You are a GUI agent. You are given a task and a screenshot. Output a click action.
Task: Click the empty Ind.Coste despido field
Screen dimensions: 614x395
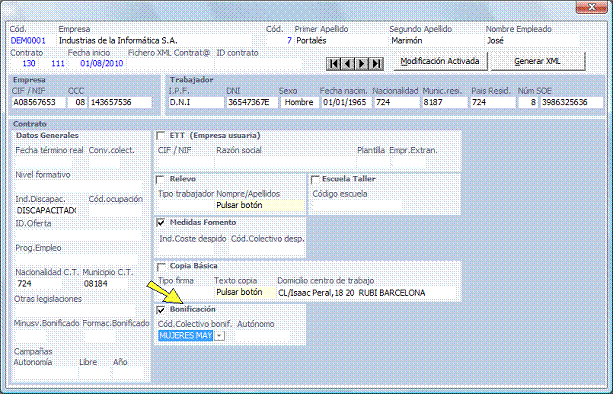[186, 250]
